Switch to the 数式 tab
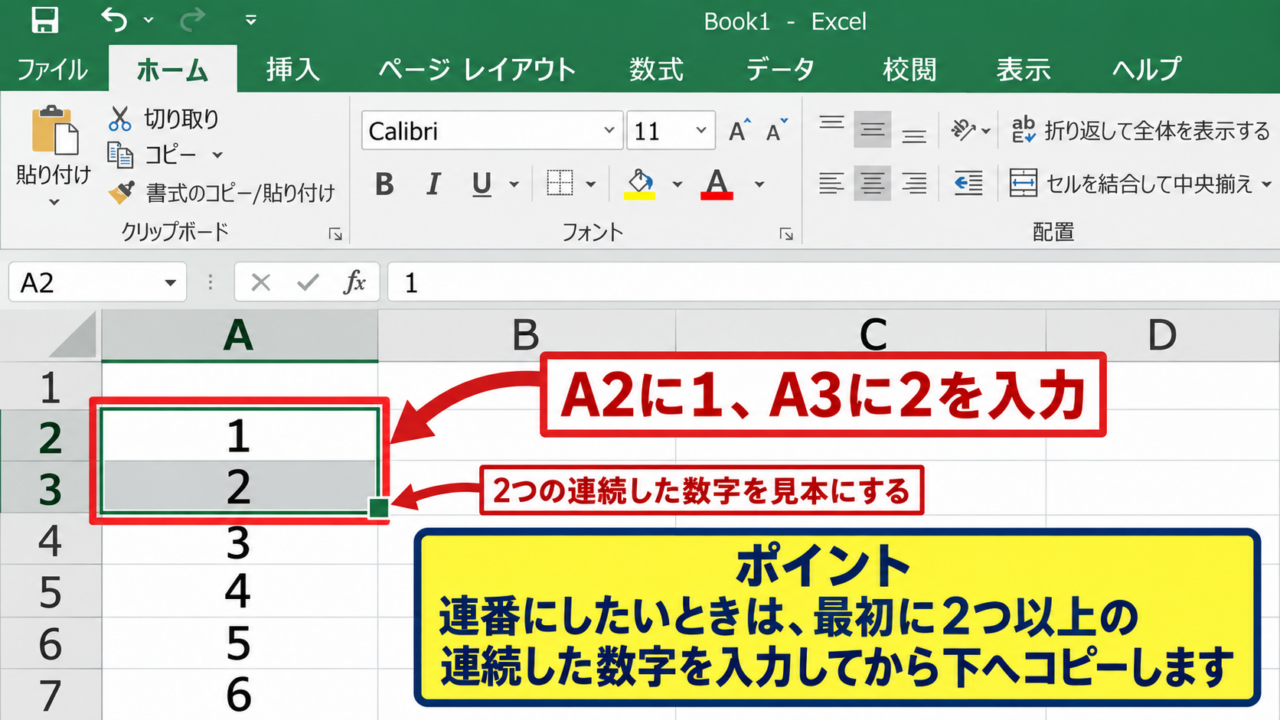The width and height of the screenshot is (1280, 720). coord(657,69)
